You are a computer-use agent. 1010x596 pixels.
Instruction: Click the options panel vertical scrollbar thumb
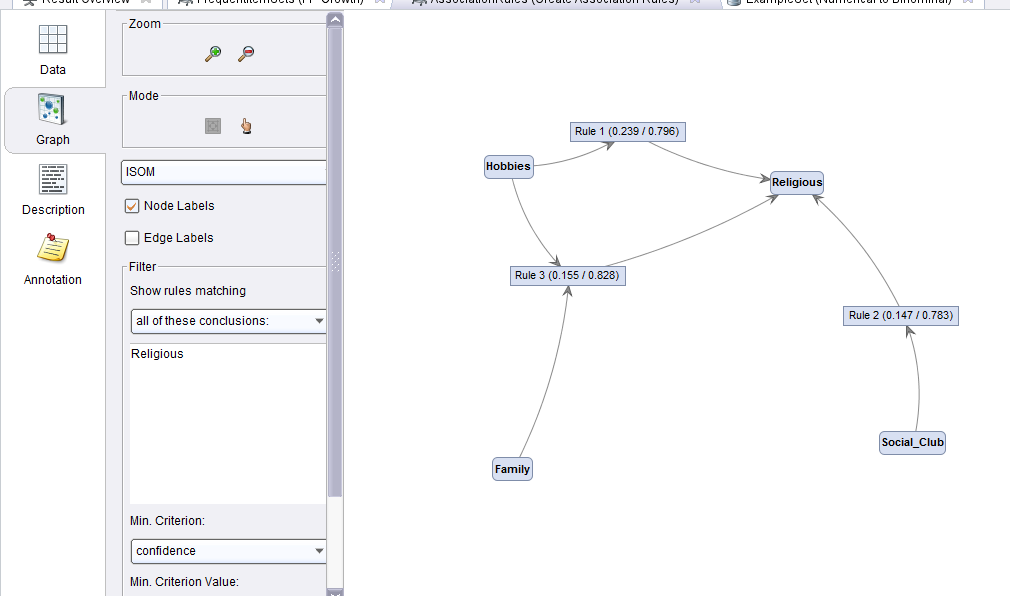pos(335,261)
